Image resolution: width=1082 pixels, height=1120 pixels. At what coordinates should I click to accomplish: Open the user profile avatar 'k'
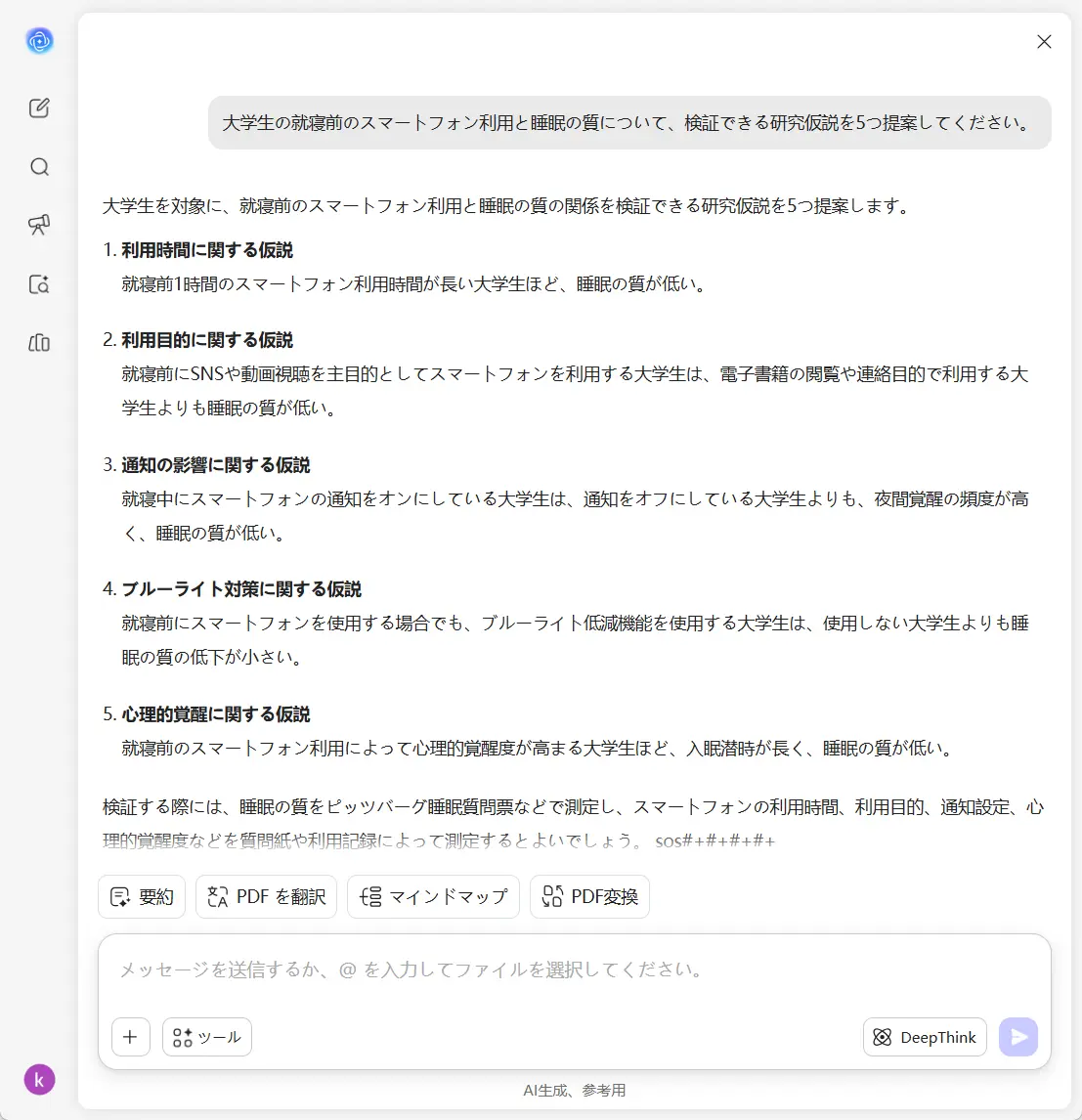tap(39, 1080)
